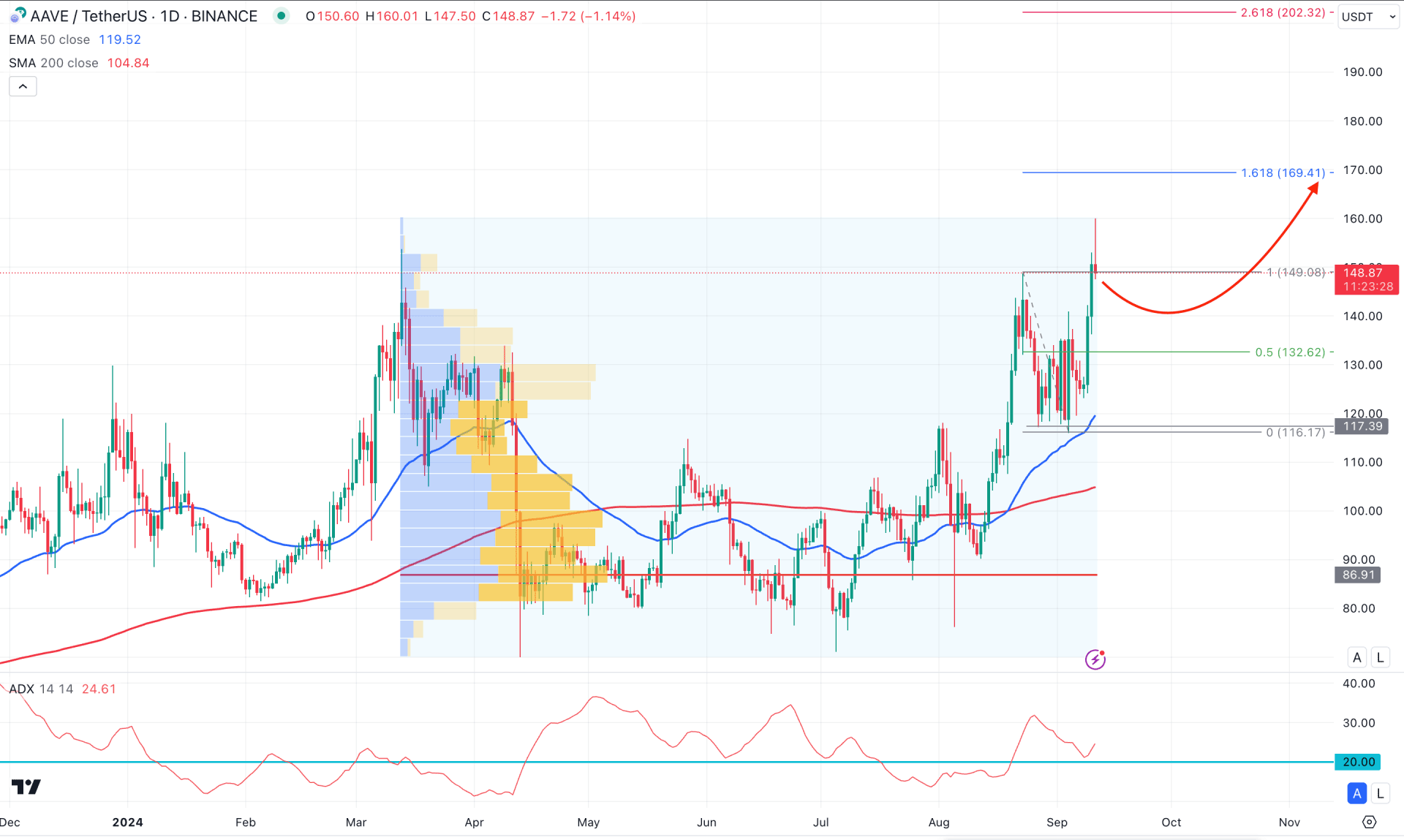Click the 117.39 EMA price tag
This screenshot has height=840, width=1404.
pyautogui.click(x=1361, y=426)
